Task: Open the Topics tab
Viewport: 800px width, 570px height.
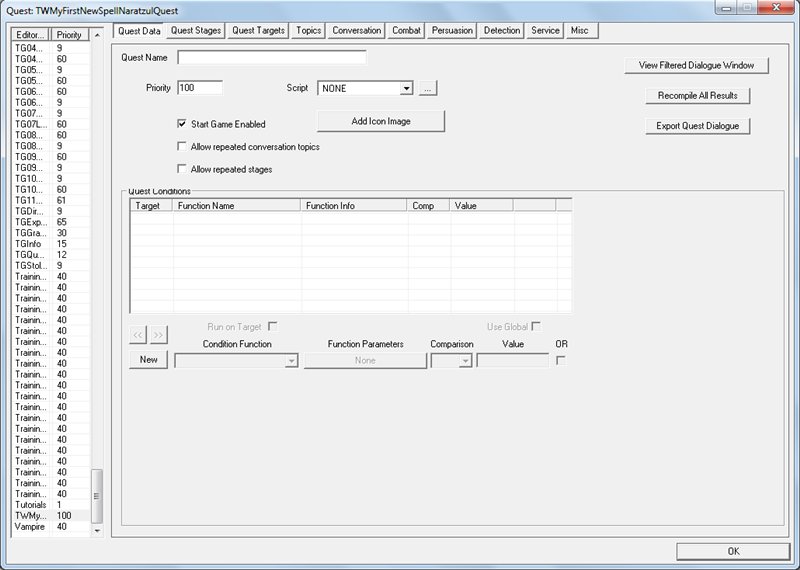Action: [x=309, y=31]
